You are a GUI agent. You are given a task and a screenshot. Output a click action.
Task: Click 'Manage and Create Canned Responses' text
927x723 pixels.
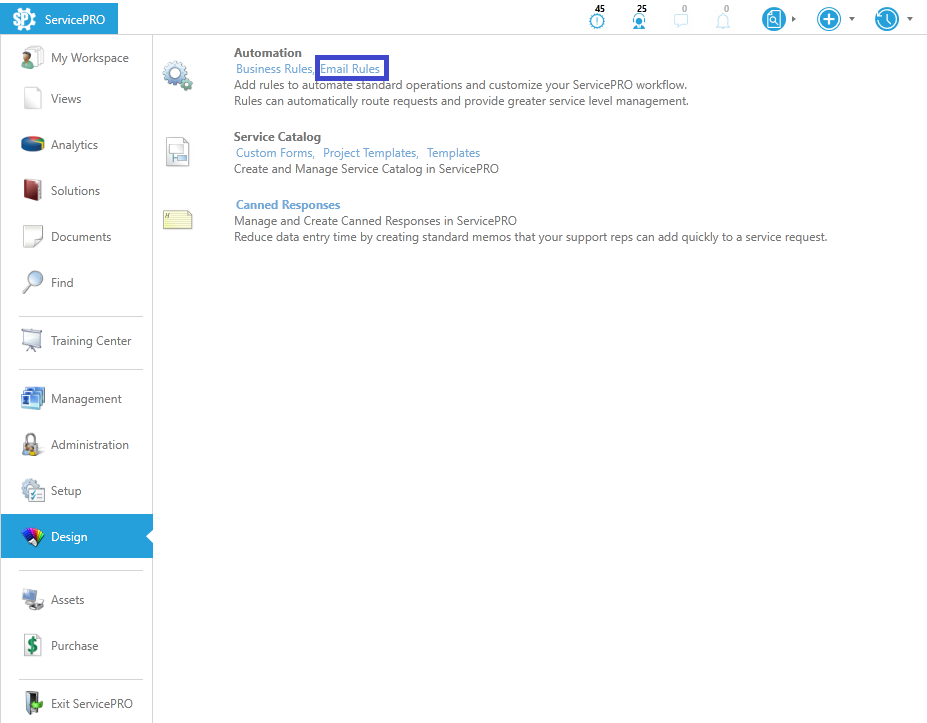point(375,221)
